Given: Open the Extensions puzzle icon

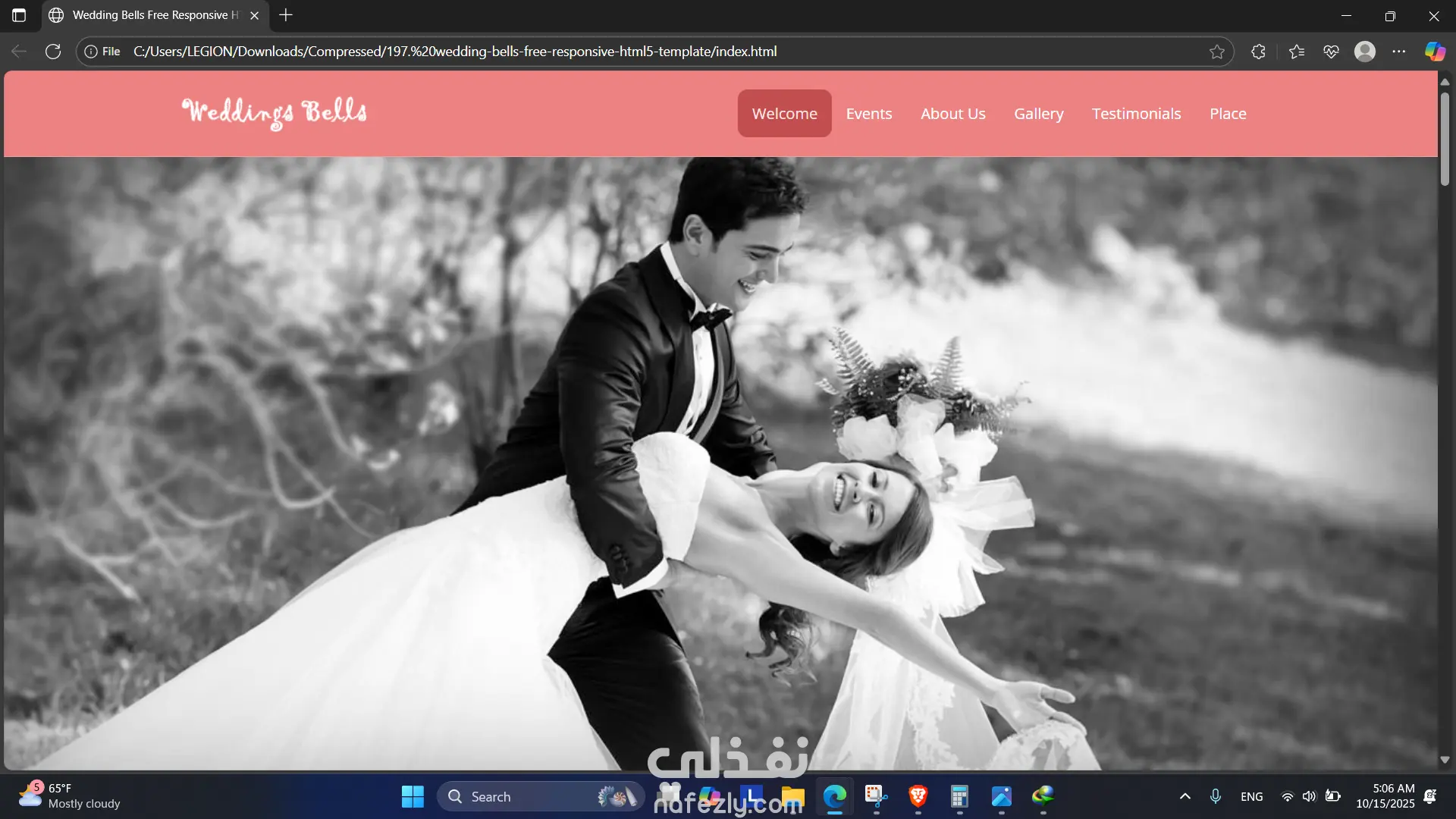Looking at the screenshot, I should coord(1258,52).
